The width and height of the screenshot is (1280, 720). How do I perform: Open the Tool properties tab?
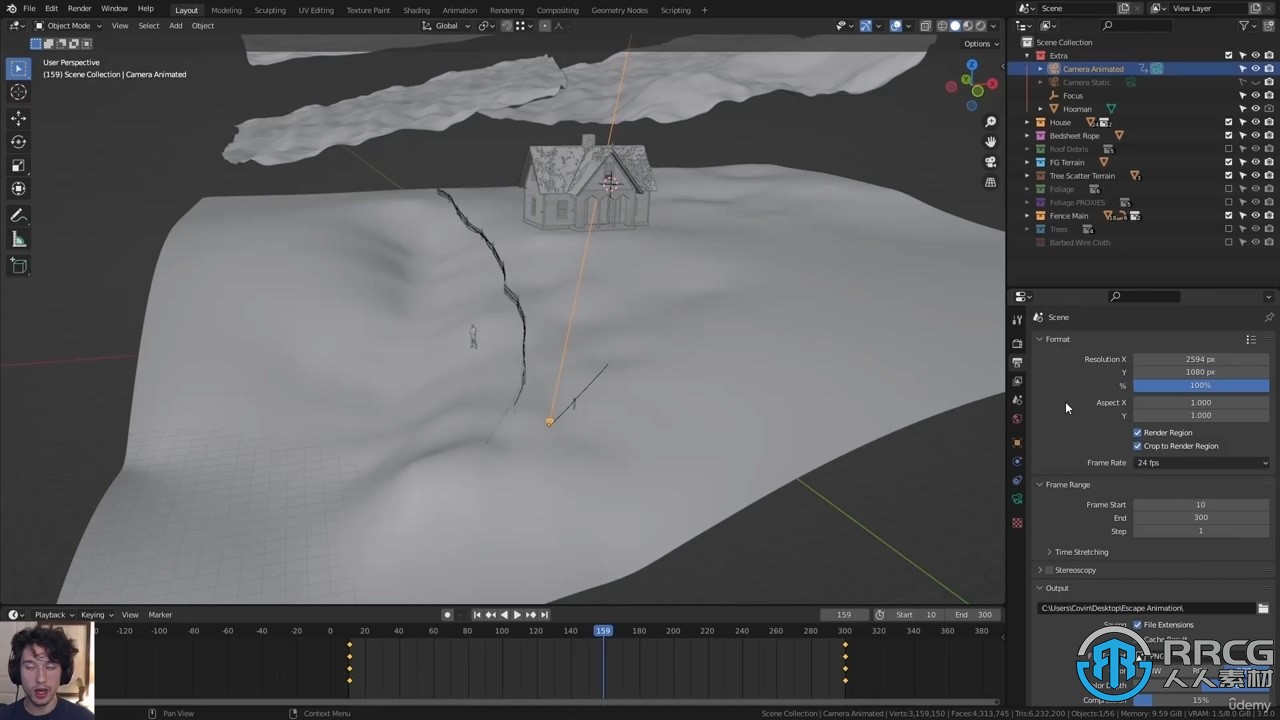coord(1017,320)
